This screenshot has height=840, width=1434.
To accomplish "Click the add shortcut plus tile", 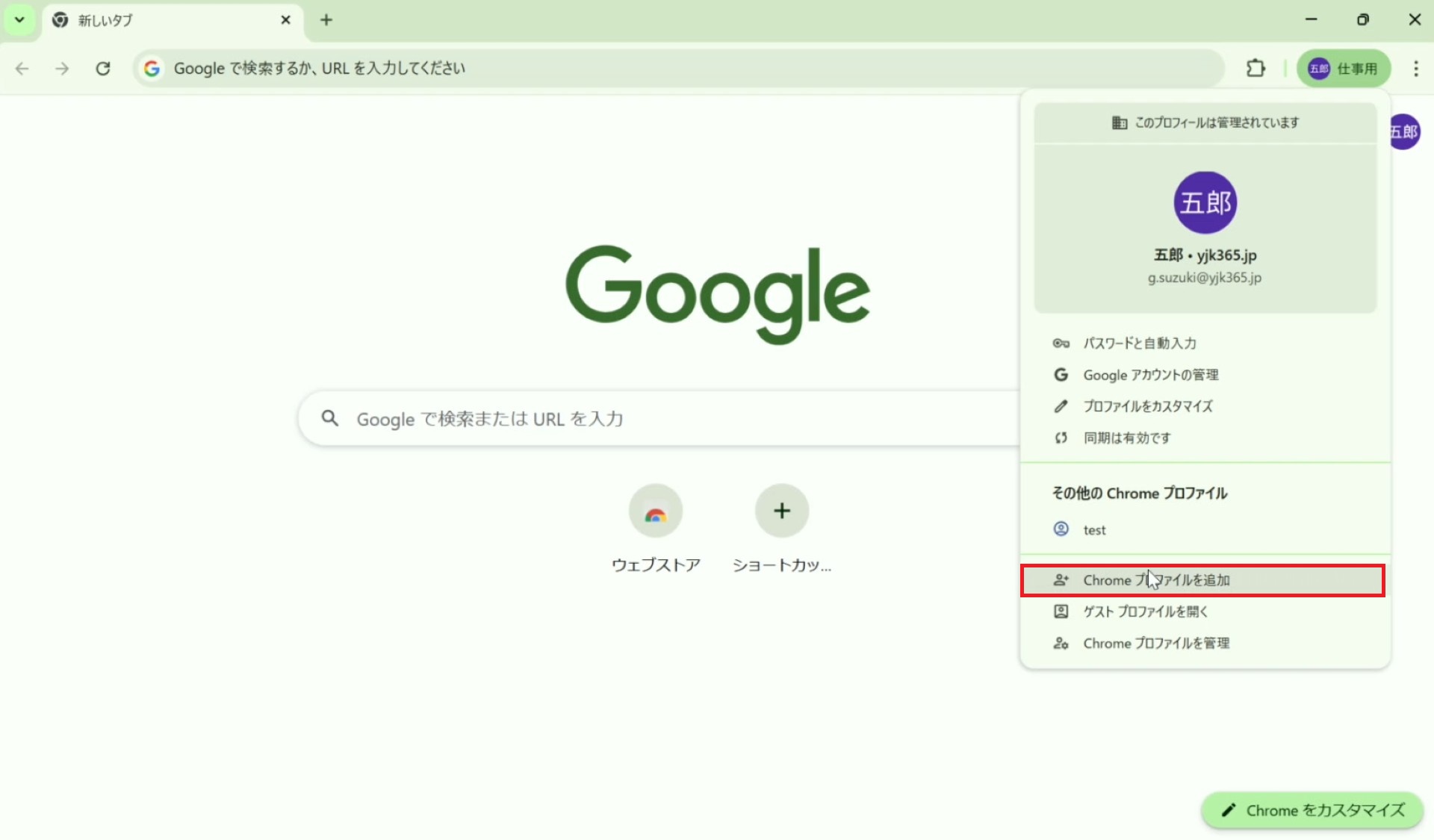I will [781, 511].
